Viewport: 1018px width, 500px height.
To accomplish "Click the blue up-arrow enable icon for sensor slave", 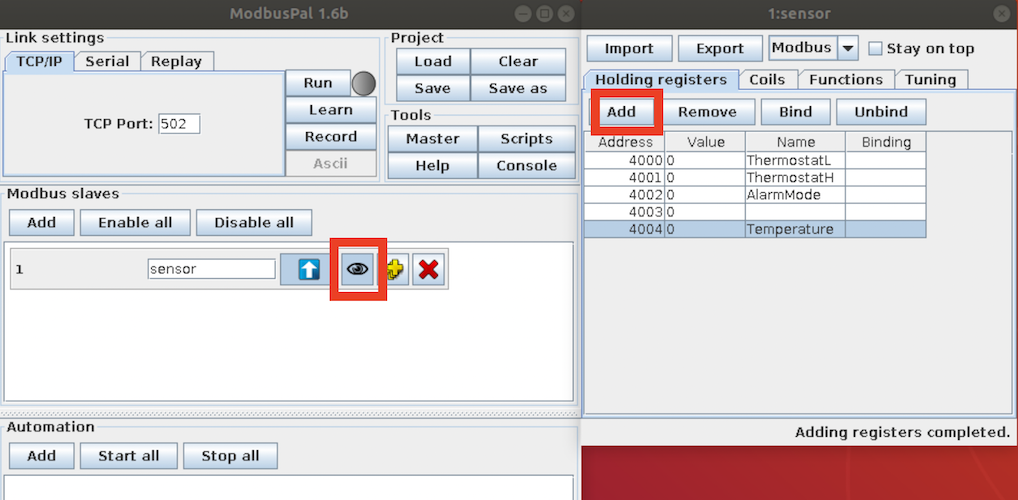I will pyautogui.click(x=309, y=269).
